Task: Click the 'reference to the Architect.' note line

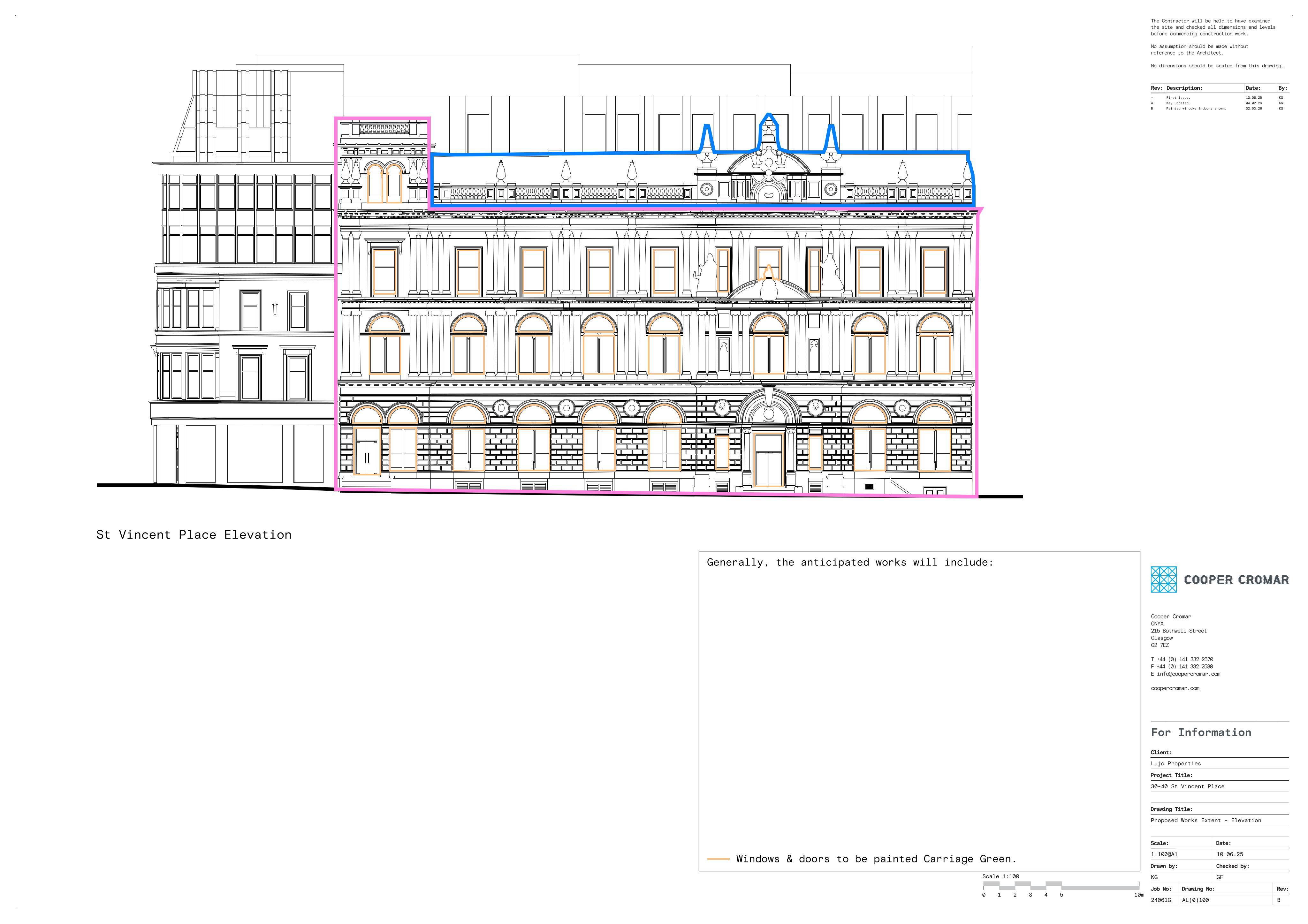Action: click(x=1187, y=53)
